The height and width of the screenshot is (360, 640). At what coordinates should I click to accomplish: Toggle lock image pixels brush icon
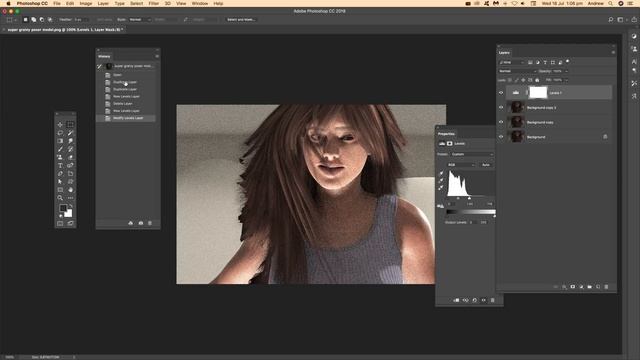(516, 80)
